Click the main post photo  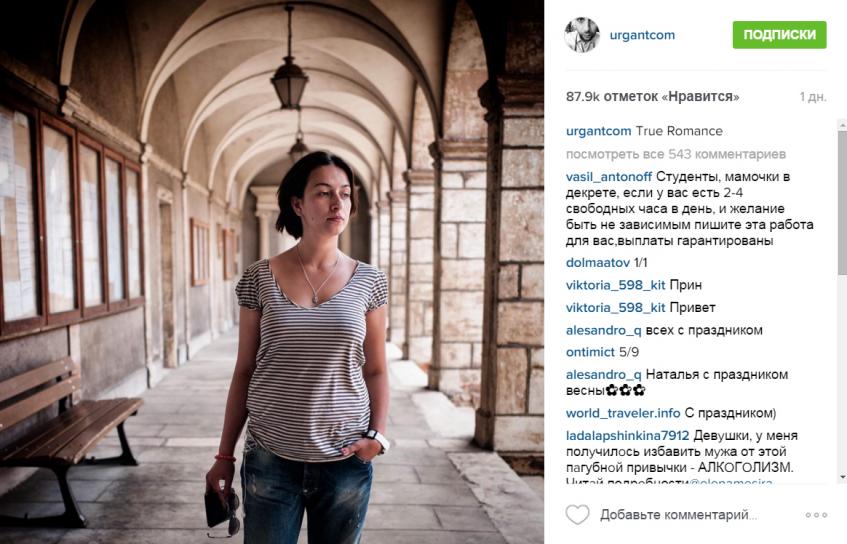click(272, 272)
